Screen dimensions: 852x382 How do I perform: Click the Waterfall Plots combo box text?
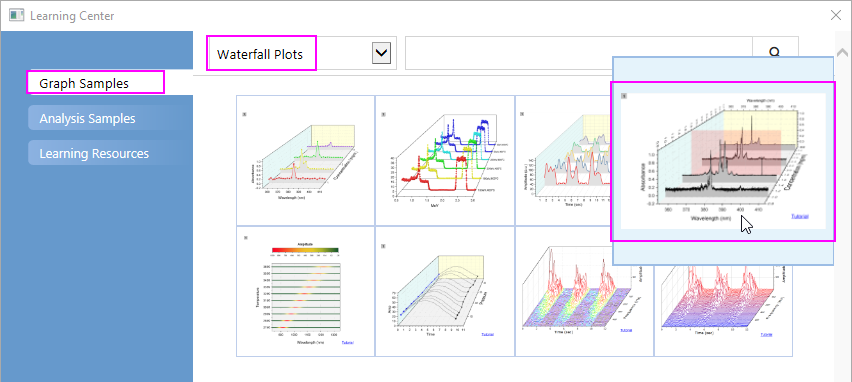pyautogui.click(x=260, y=54)
